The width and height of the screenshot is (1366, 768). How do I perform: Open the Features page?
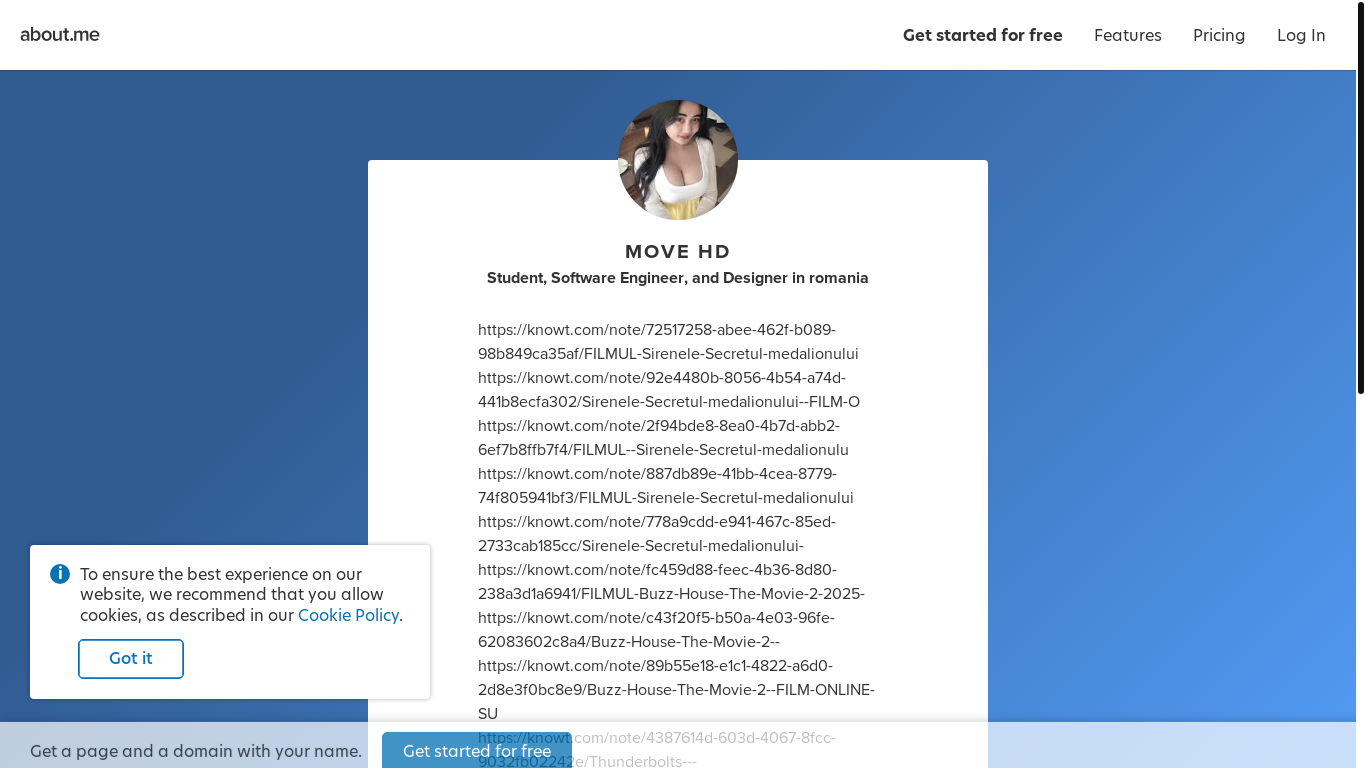[x=1127, y=35]
